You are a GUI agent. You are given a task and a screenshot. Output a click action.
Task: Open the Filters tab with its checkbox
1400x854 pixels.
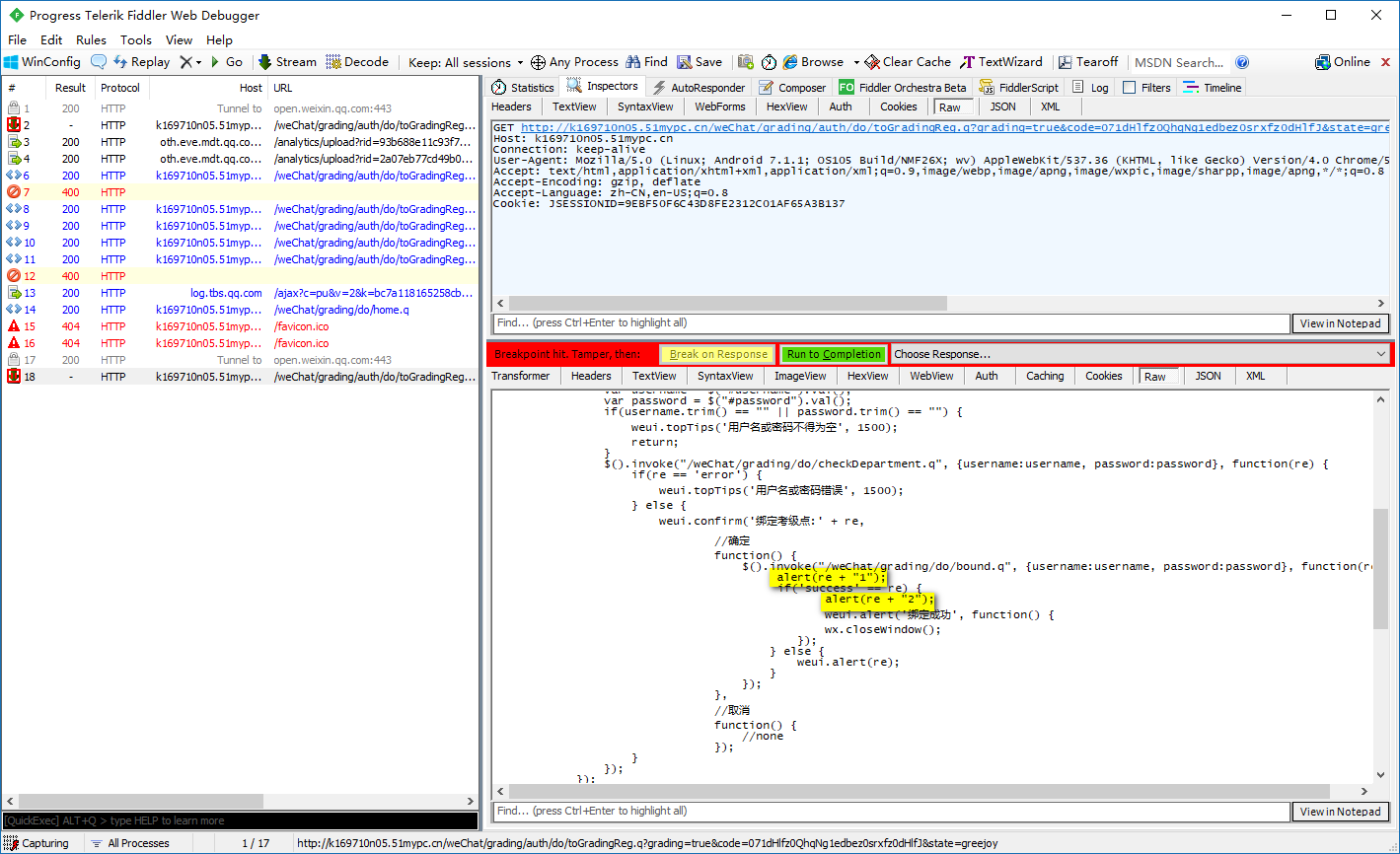pos(1146,88)
